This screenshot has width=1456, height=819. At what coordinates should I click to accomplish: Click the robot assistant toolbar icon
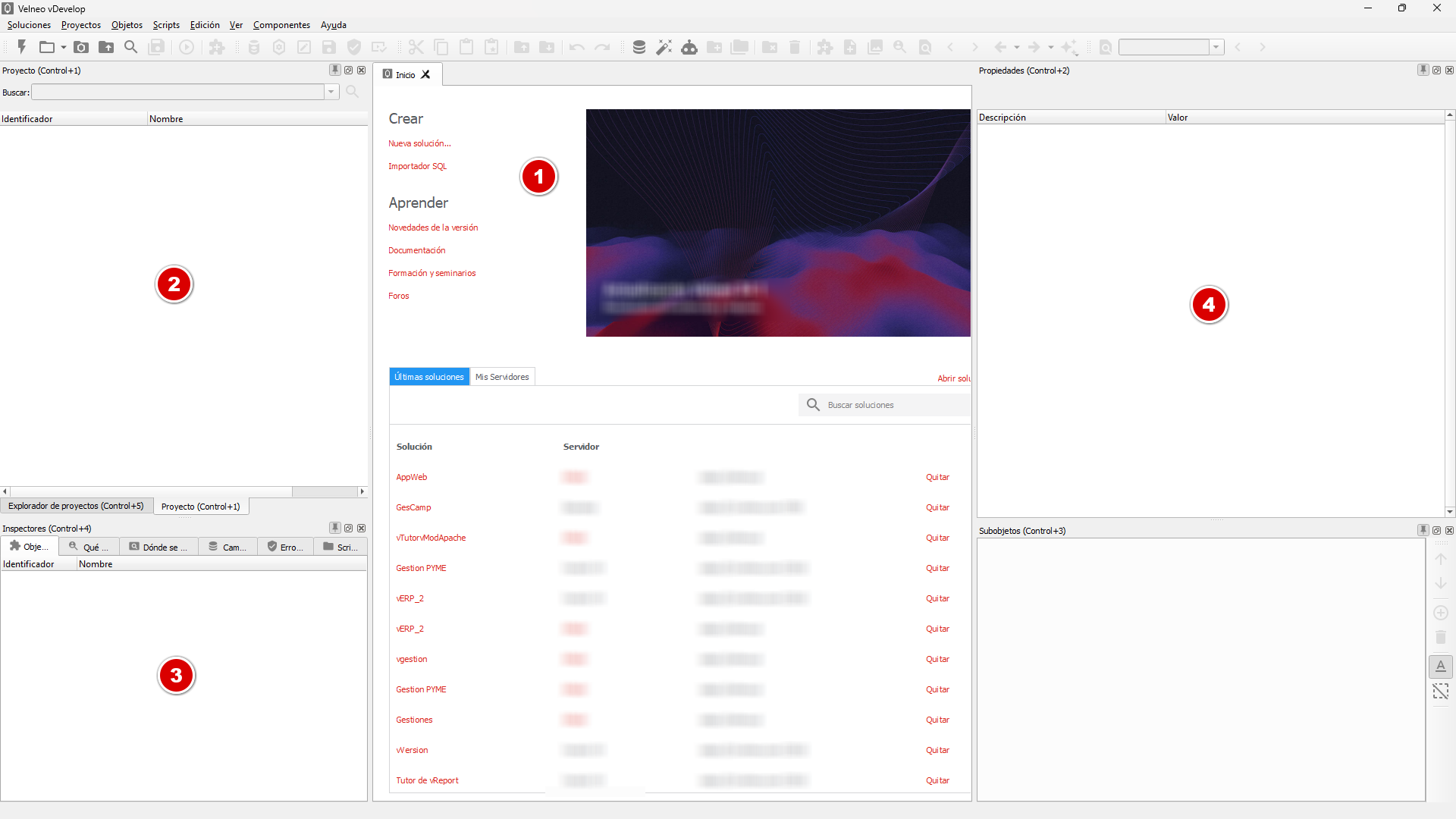689,47
